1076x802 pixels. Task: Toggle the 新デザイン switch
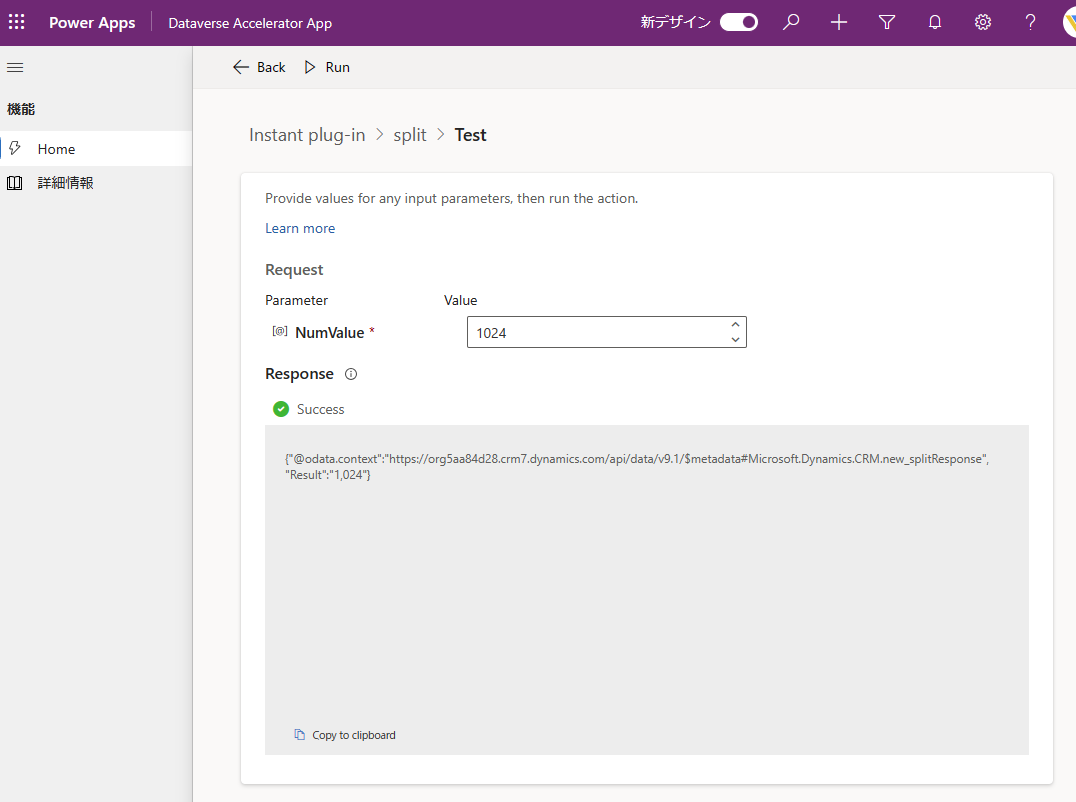point(739,22)
